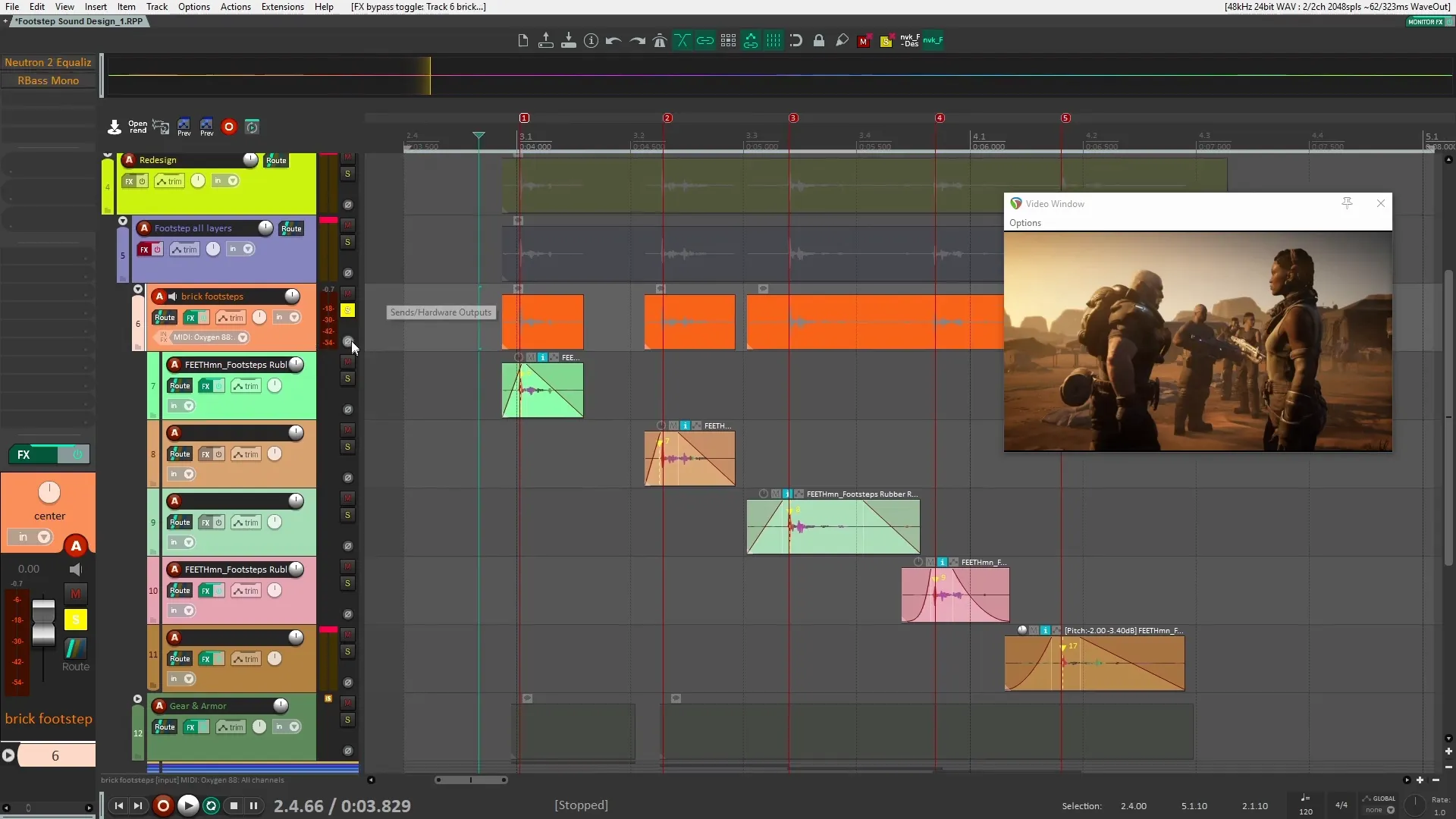1456x819 pixels.
Task: Click the green nvk_F toolbar button
Action: point(933,41)
